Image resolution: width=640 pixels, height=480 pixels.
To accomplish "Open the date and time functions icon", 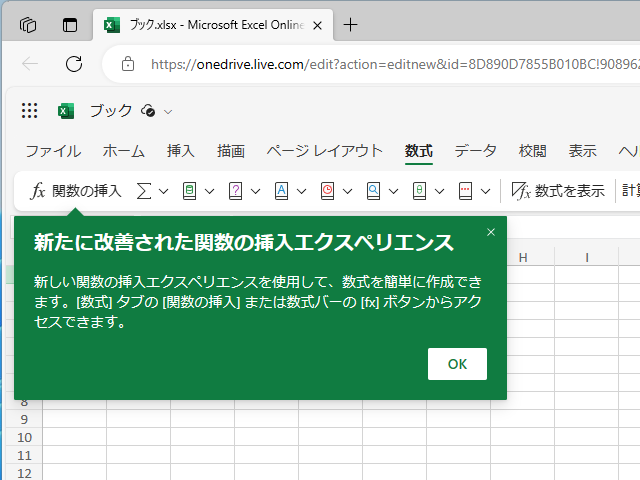I will tap(327, 191).
